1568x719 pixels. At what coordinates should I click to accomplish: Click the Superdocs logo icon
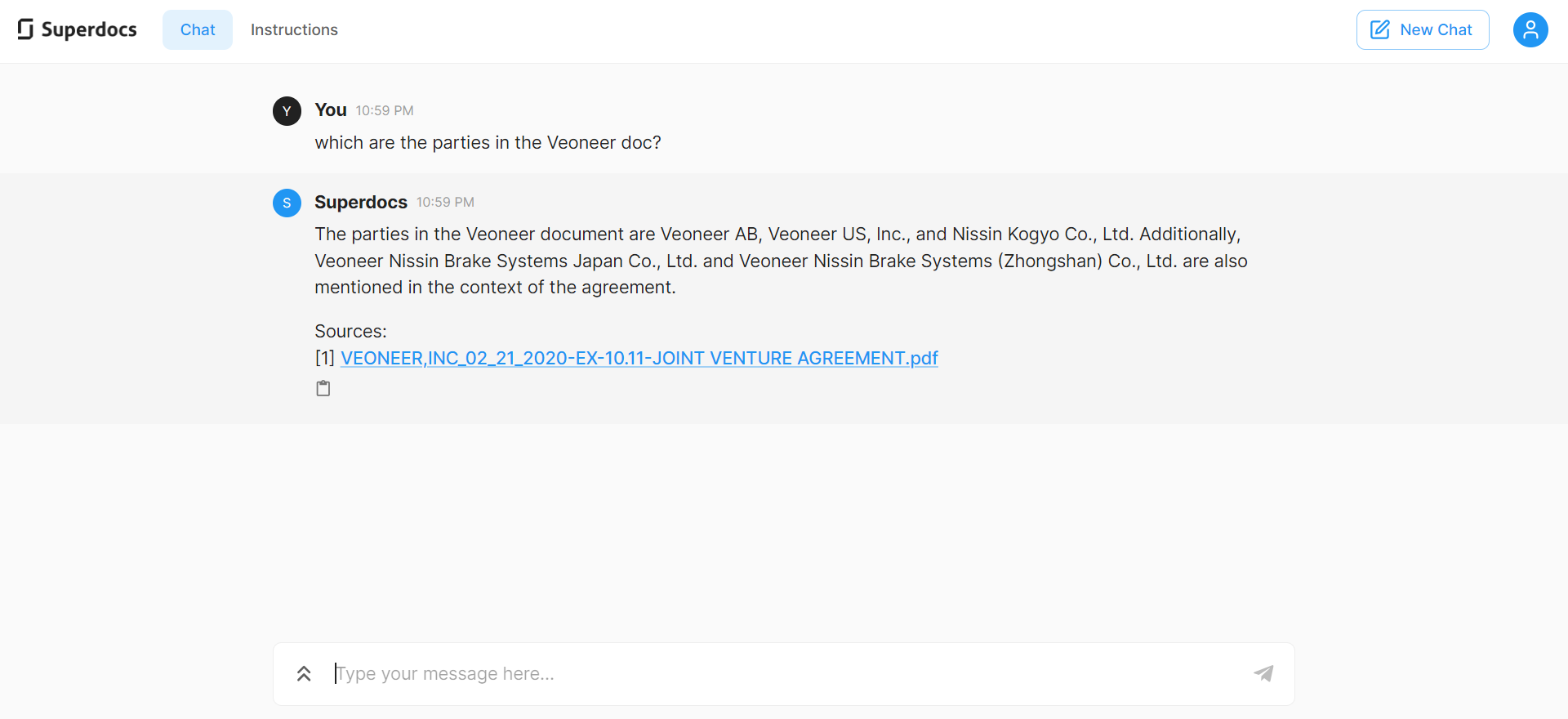pos(25,29)
